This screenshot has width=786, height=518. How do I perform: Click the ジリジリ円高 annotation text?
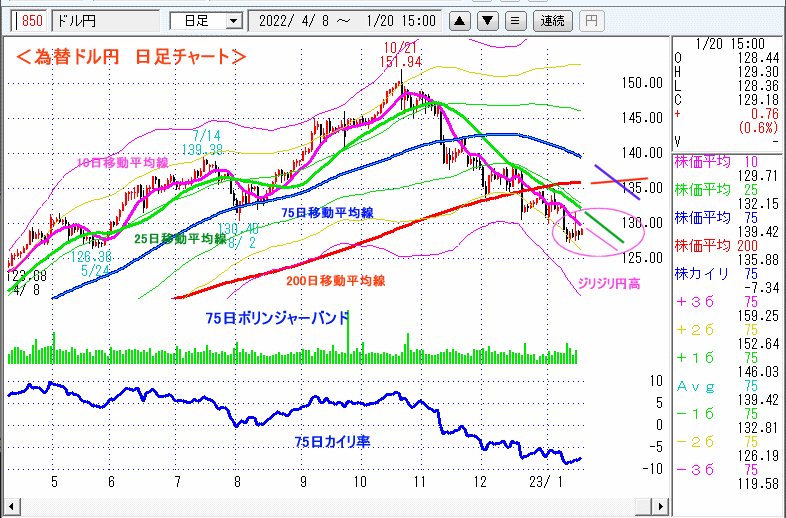610,285
